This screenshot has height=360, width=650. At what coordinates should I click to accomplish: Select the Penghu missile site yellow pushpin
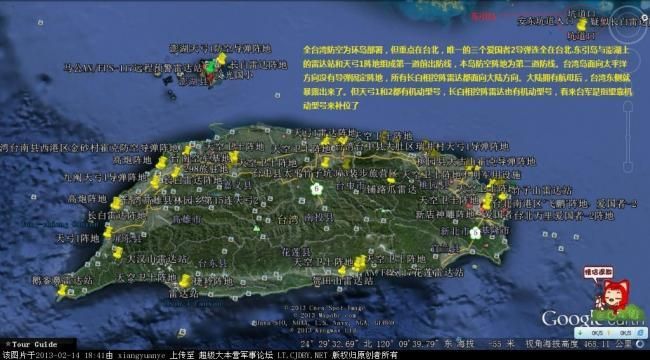pos(222,58)
